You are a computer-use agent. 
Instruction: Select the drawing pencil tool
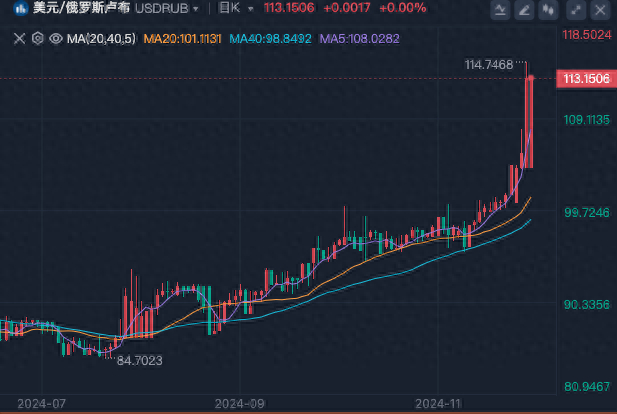pyautogui.click(x=524, y=10)
